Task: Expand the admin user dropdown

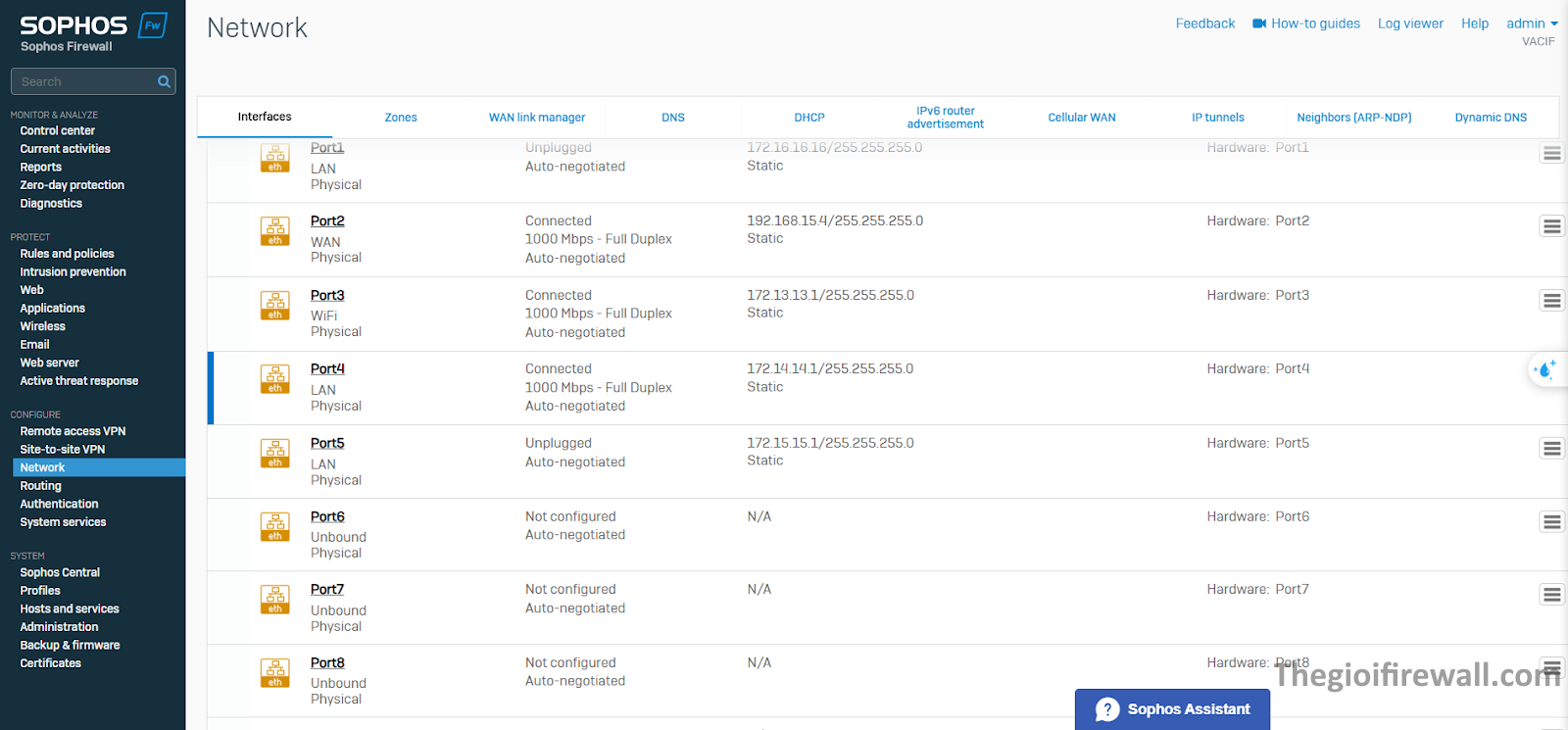Action: click(1531, 24)
